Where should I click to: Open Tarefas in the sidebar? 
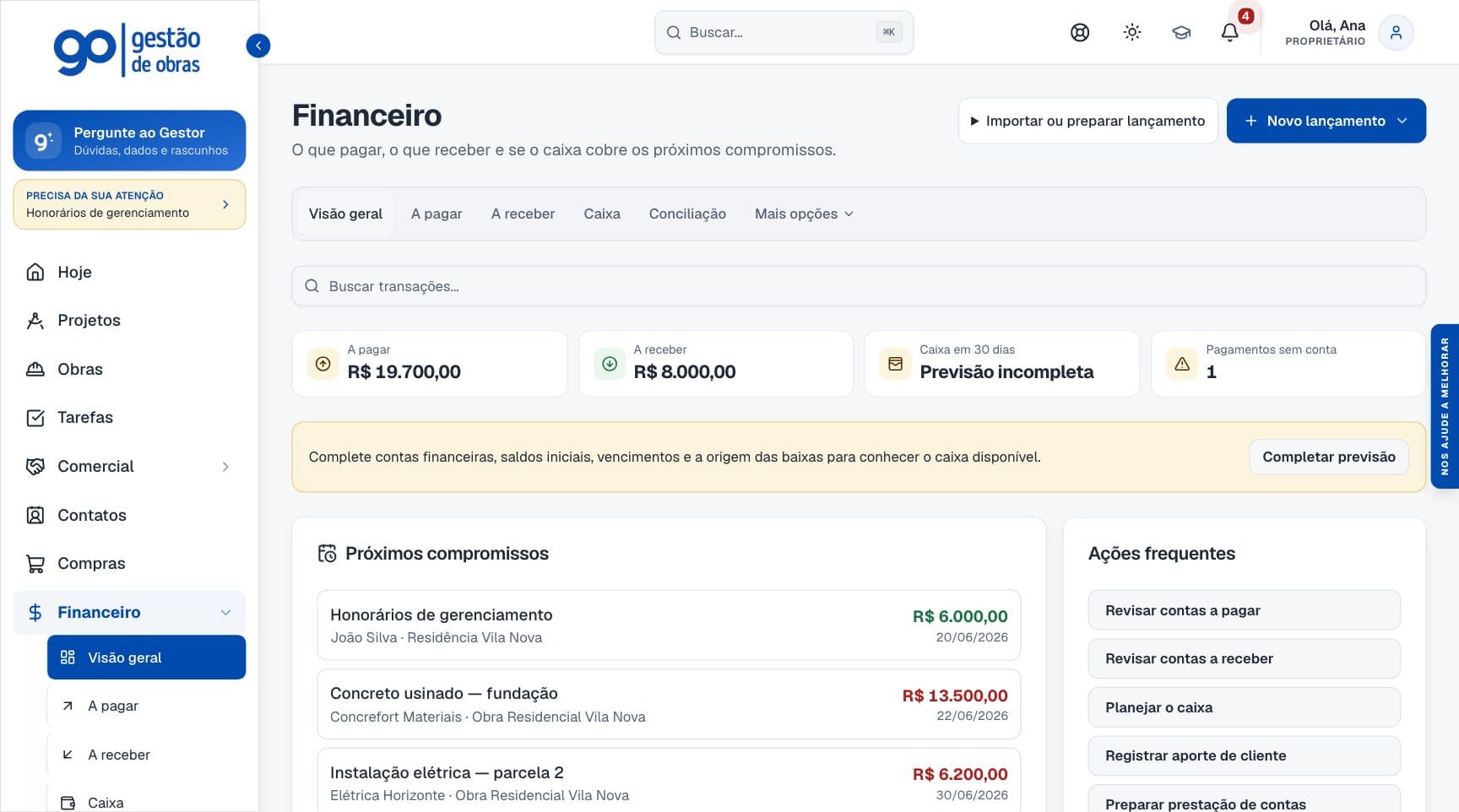[129, 418]
